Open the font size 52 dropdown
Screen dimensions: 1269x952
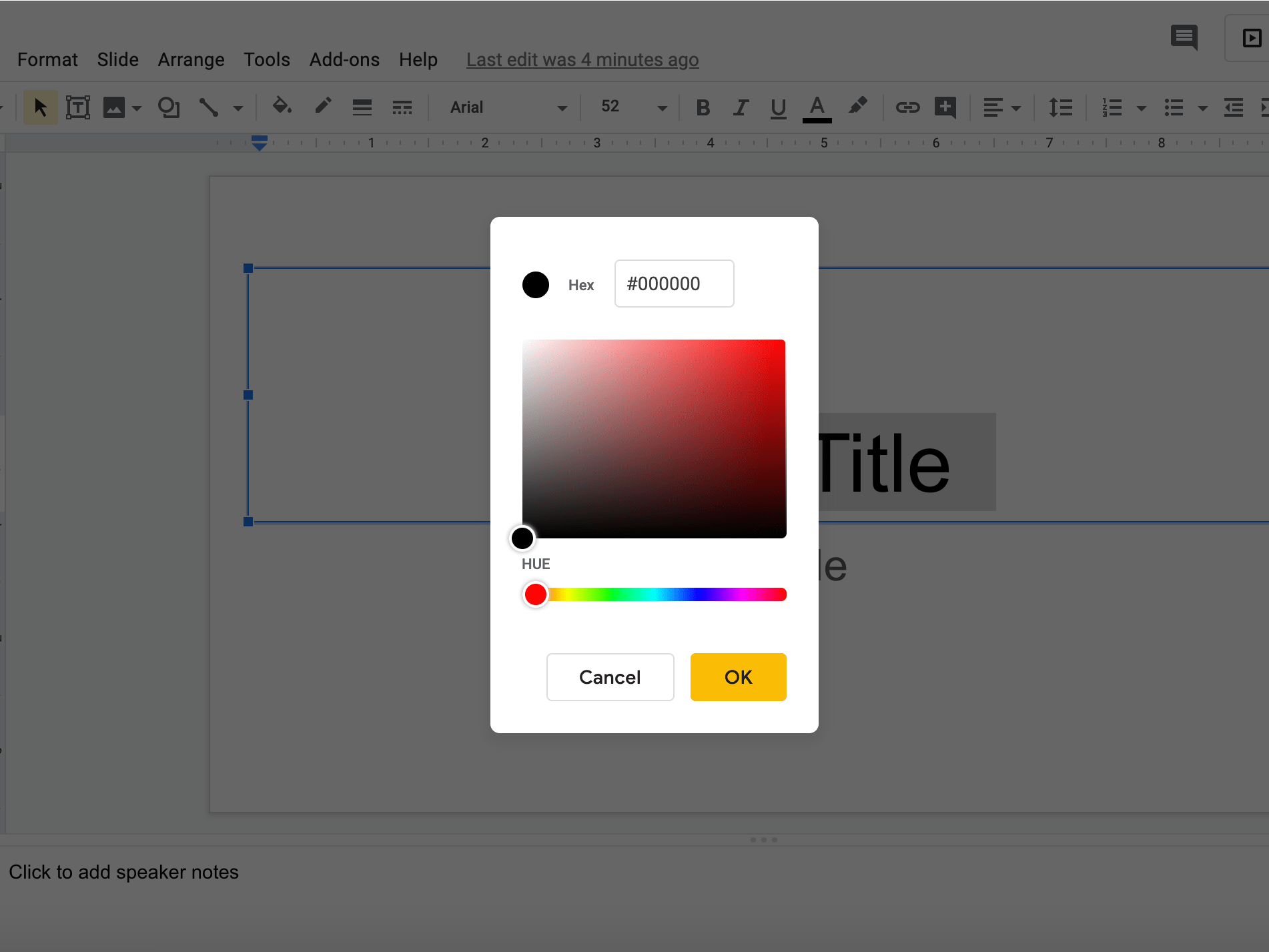pos(634,107)
